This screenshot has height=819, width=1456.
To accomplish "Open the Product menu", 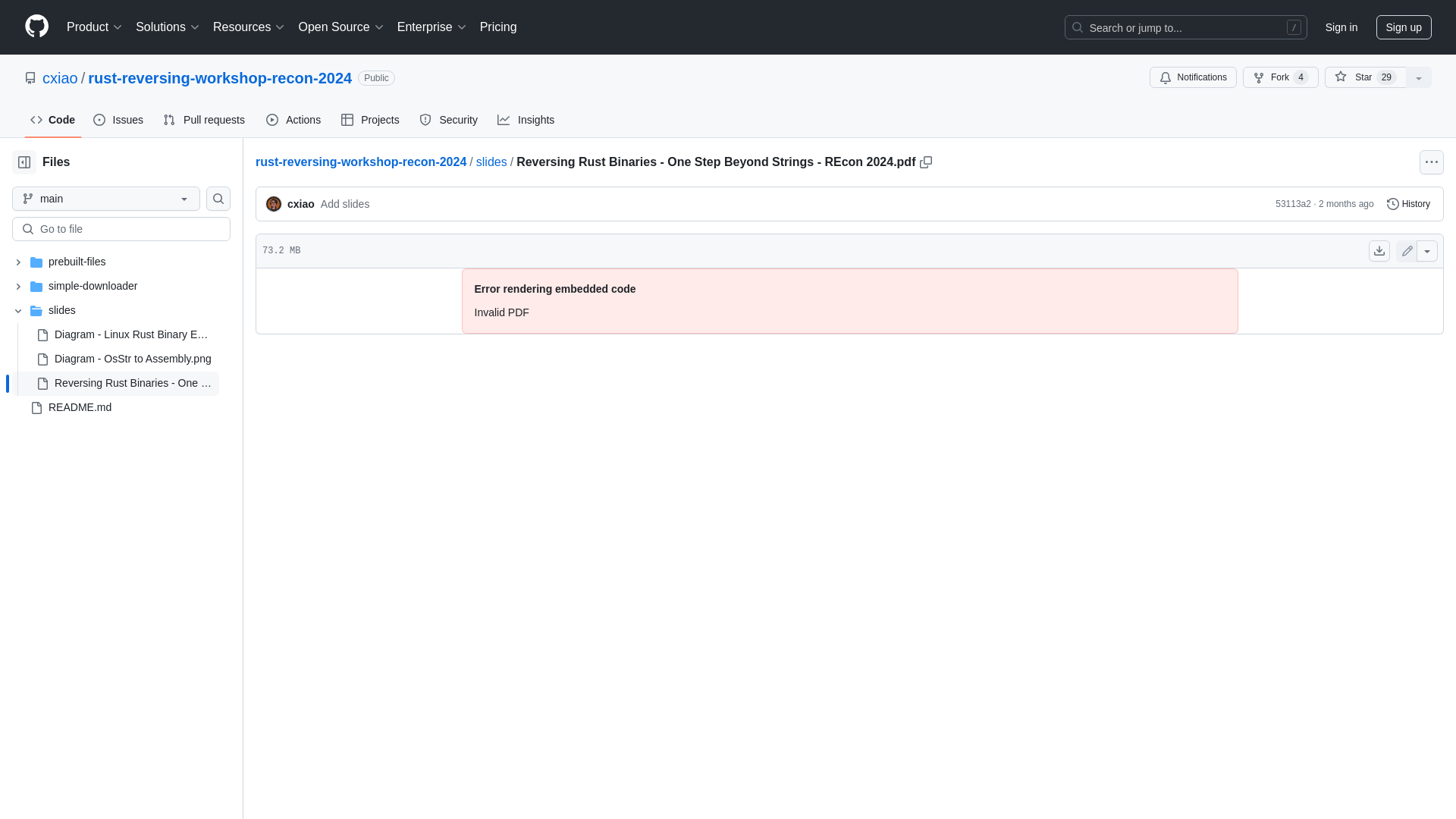I will (94, 27).
